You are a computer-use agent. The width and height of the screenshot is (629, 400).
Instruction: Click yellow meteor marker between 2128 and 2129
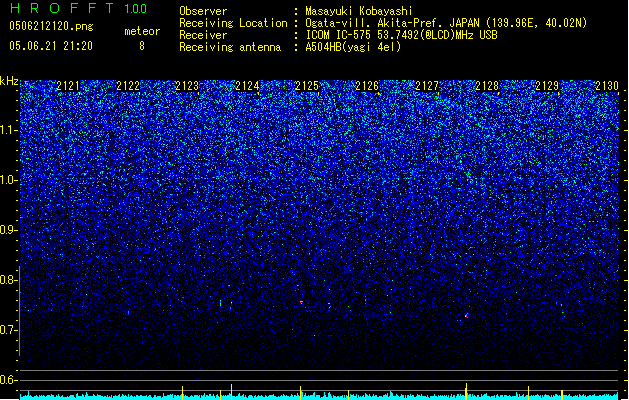(528, 393)
